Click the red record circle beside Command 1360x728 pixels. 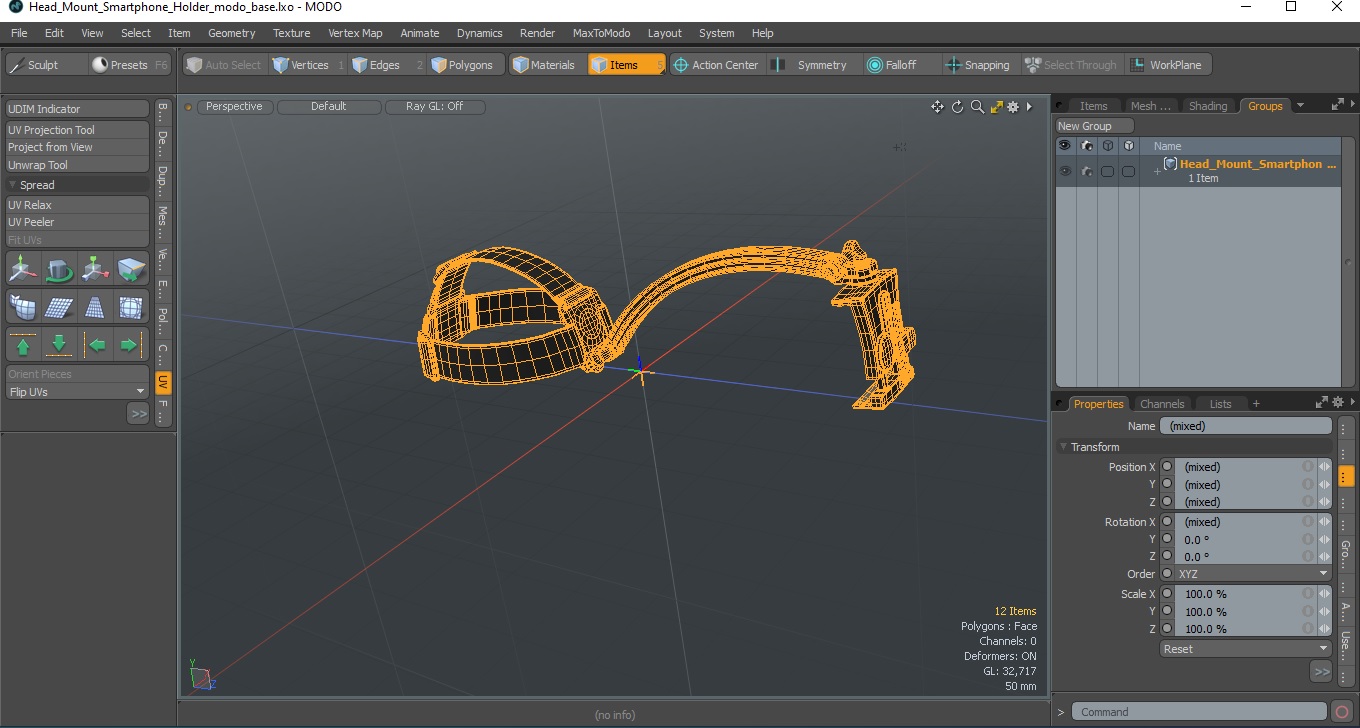click(x=1343, y=712)
